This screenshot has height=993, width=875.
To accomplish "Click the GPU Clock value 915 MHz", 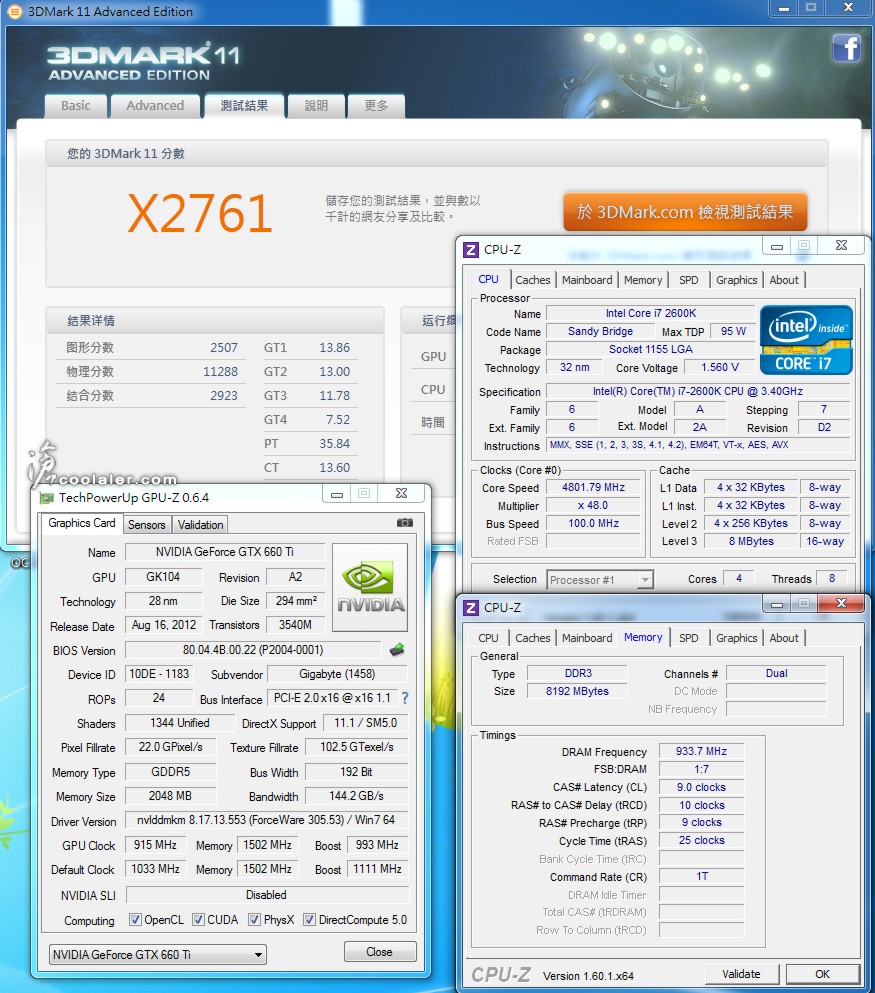I will 155,845.
